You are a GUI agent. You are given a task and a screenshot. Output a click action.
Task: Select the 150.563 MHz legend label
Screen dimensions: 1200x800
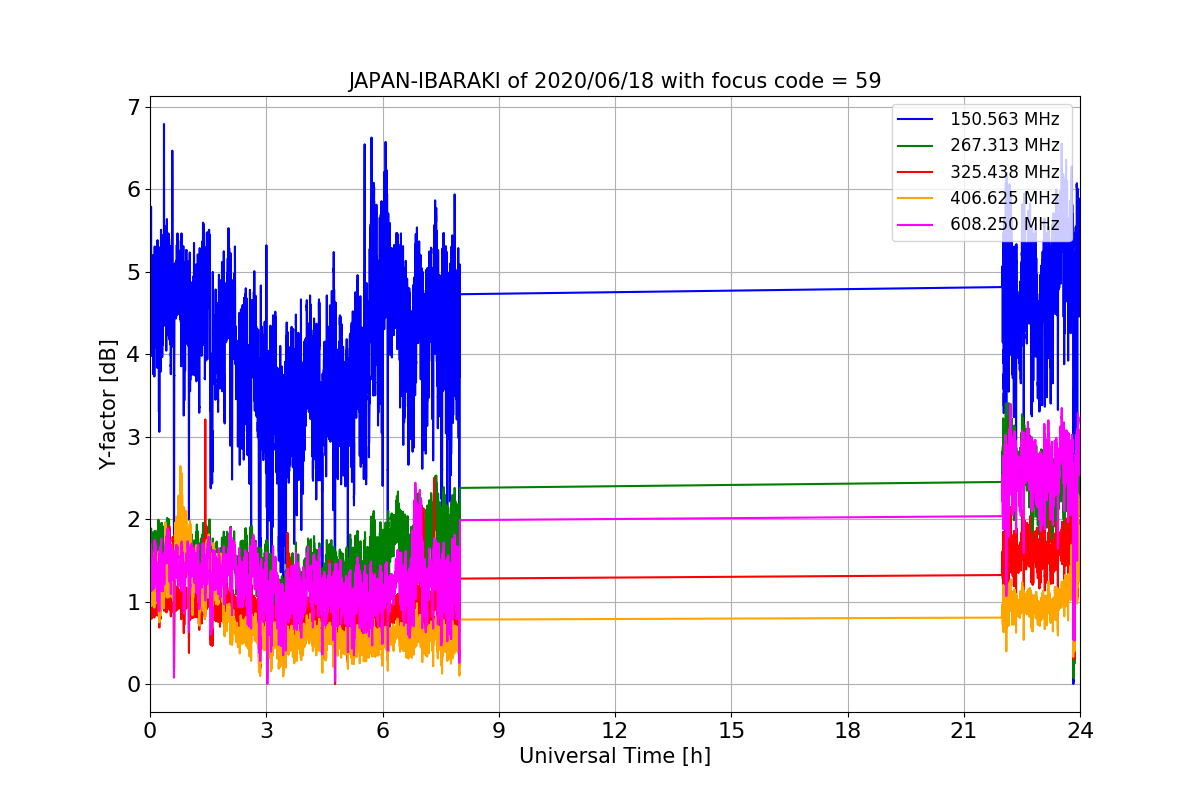[1004, 119]
